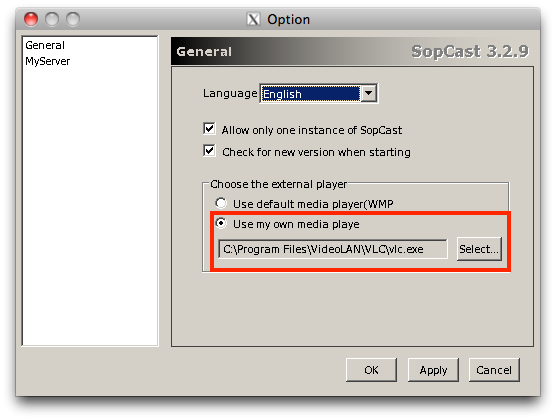Click the General section header banner
Image resolution: width=556 pixels, height=420 pixels.
tap(352, 51)
